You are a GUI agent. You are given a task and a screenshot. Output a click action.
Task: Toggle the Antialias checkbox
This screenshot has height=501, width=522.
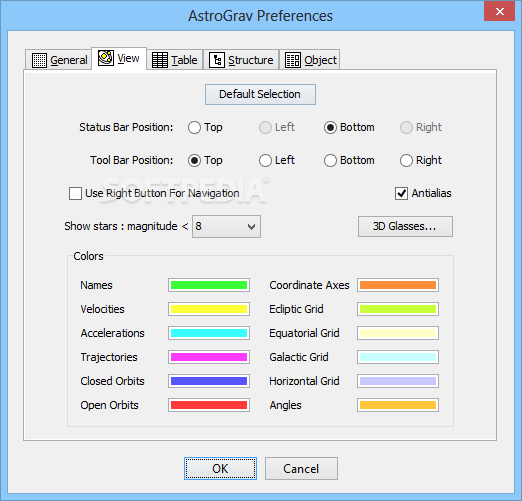401,193
